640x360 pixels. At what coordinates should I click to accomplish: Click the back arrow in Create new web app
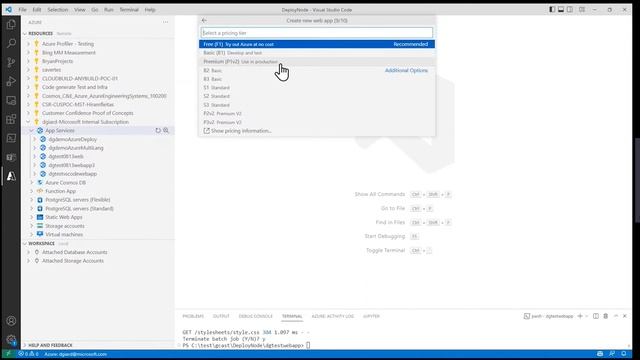pyautogui.click(x=204, y=20)
